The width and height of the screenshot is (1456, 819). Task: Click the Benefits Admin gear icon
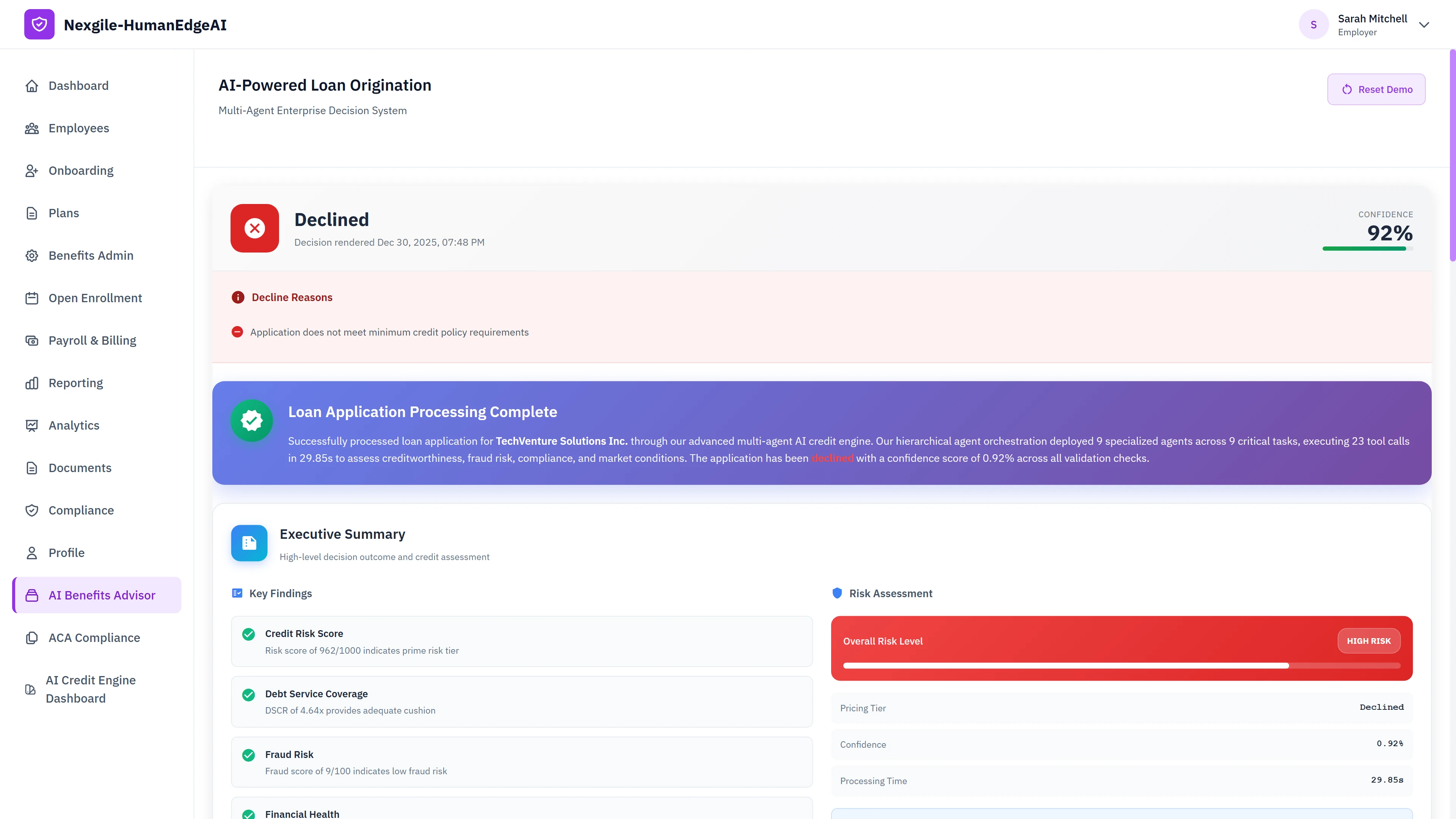pyautogui.click(x=31, y=255)
